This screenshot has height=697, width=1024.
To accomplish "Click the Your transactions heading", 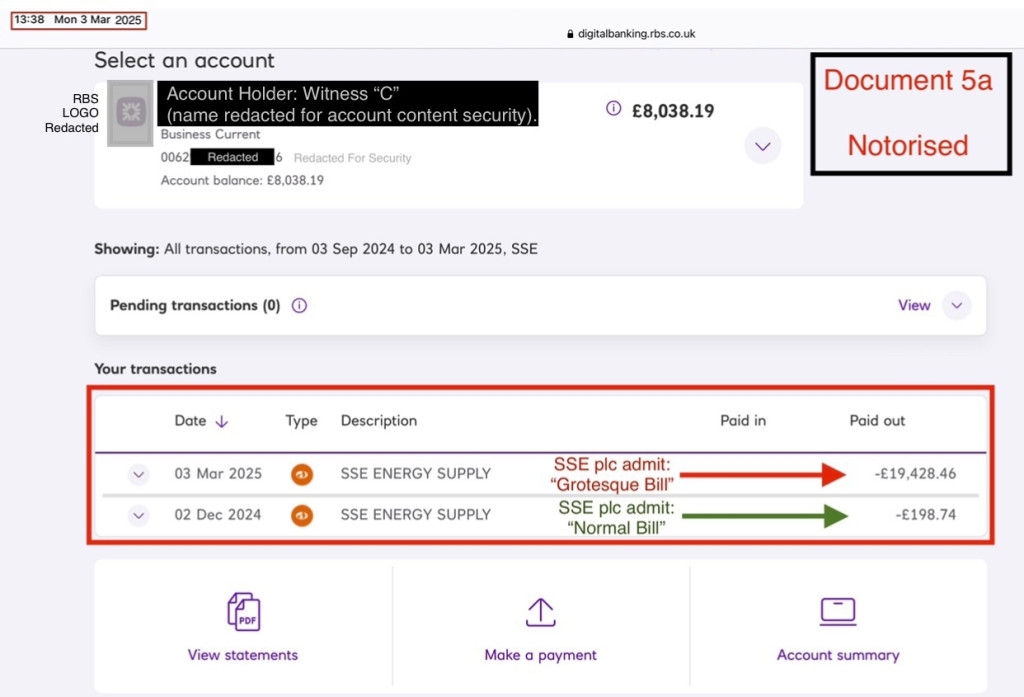I will [155, 369].
